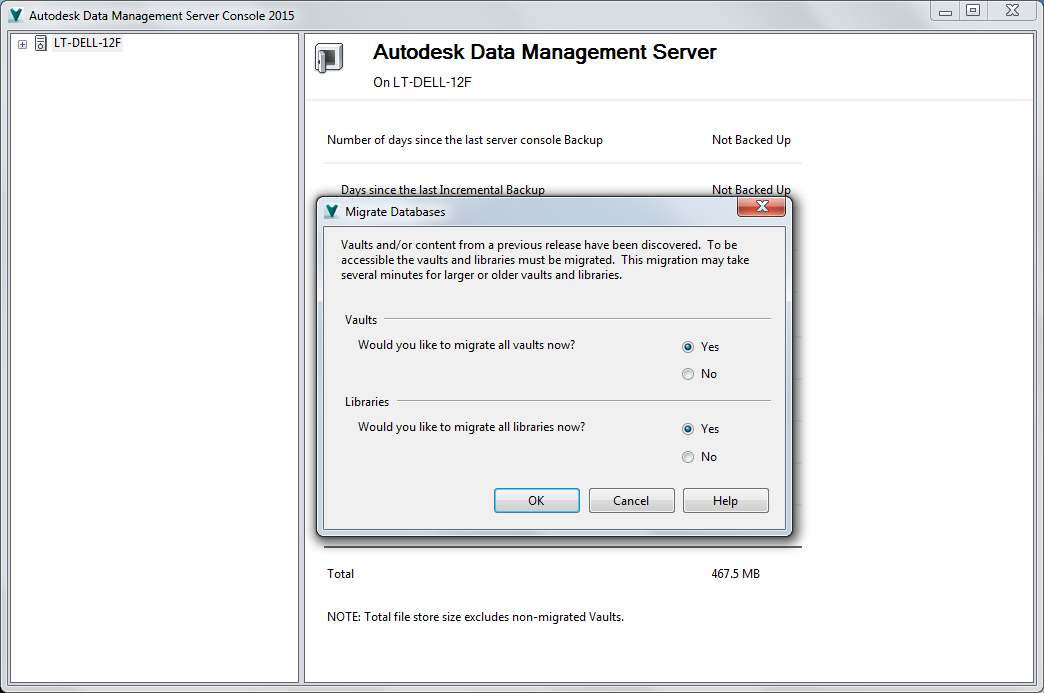
Task: Click 'Days since the last Incremental Backup' label
Action: click(x=443, y=190)
